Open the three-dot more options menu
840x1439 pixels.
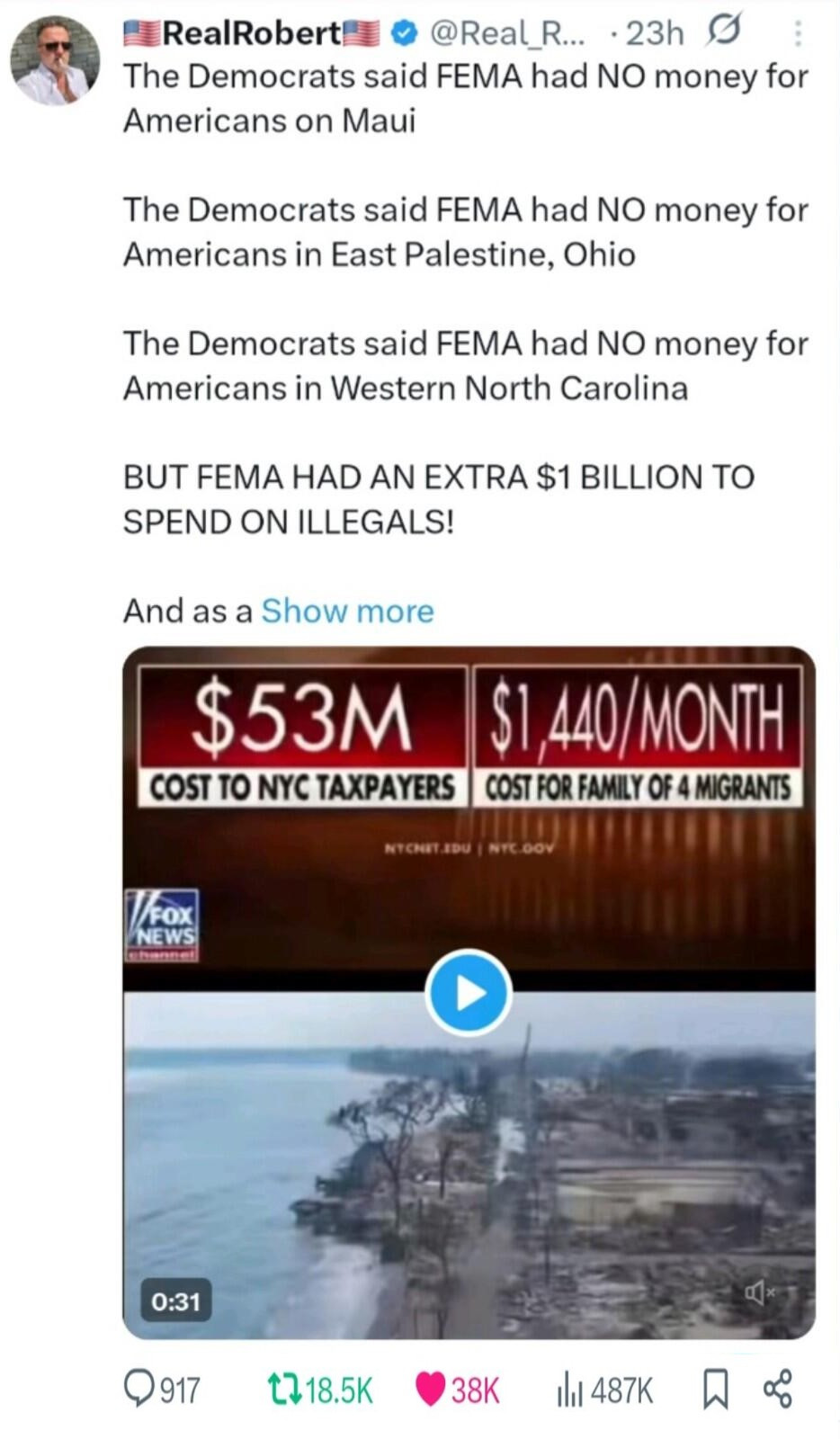pyautogui.click(x=798, y=34)
